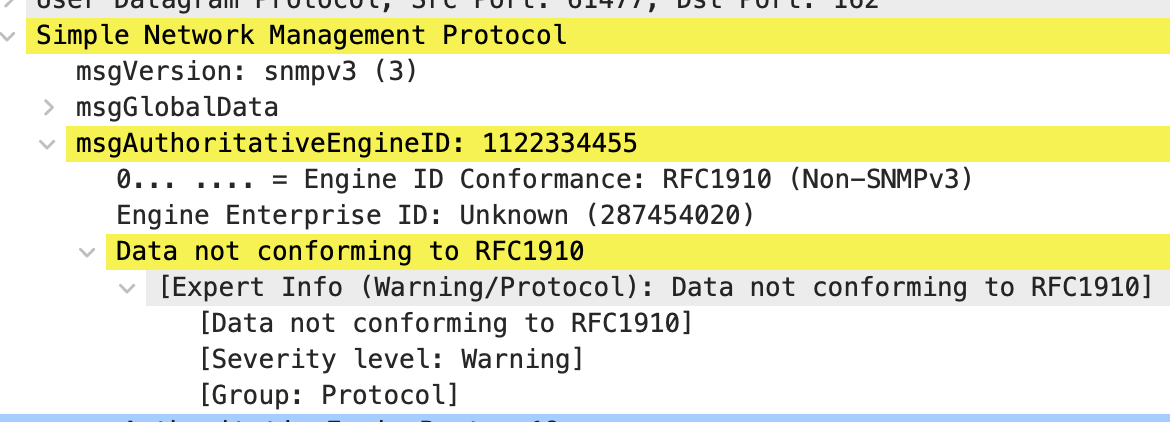Click the bracketed [Data not conforming to RFC1910] item
Screen dimensions: 1170x422
445,323
